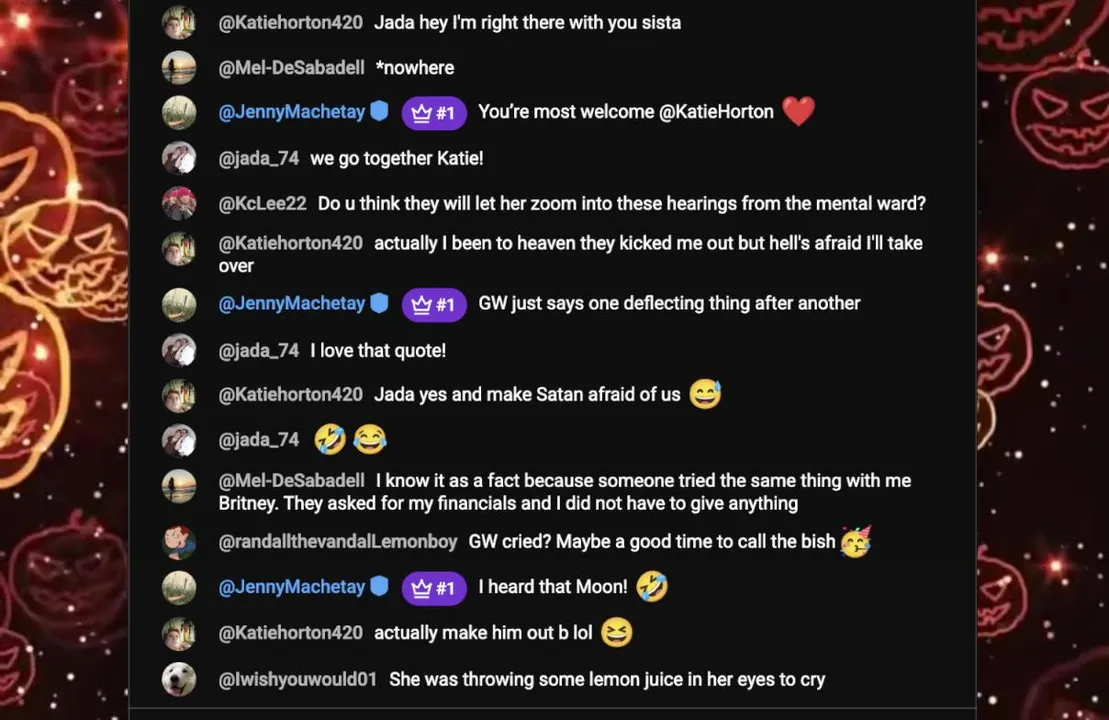Click the white dog avatar of Iwishyouwould01

point(179,680)
